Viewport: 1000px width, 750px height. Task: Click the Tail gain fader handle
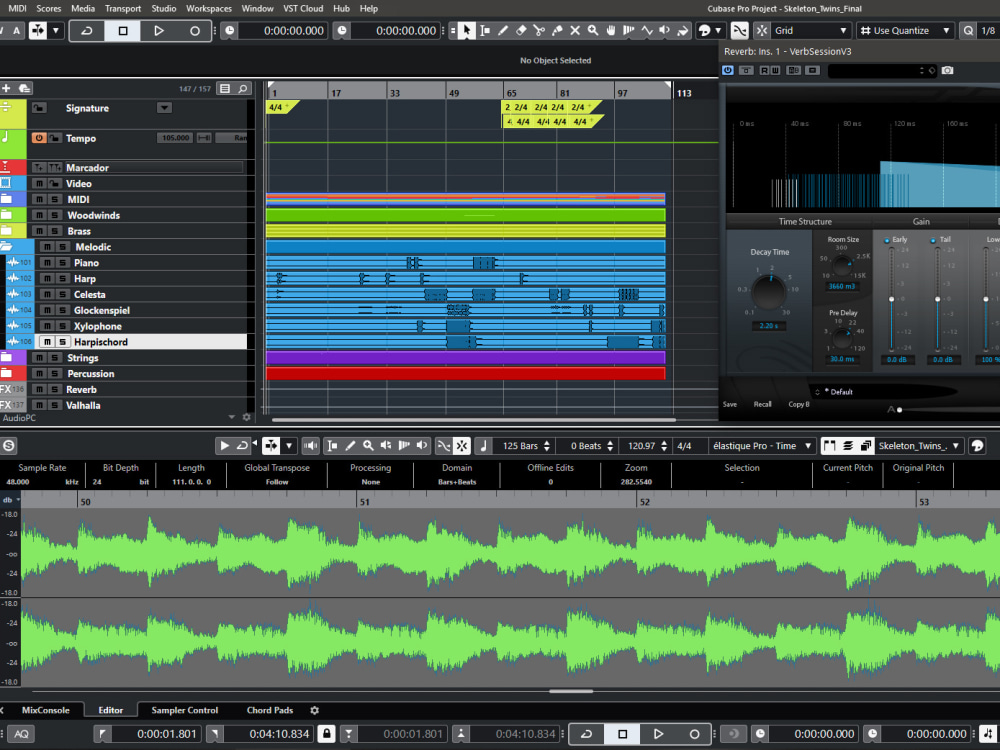click(x=938, y=299)
